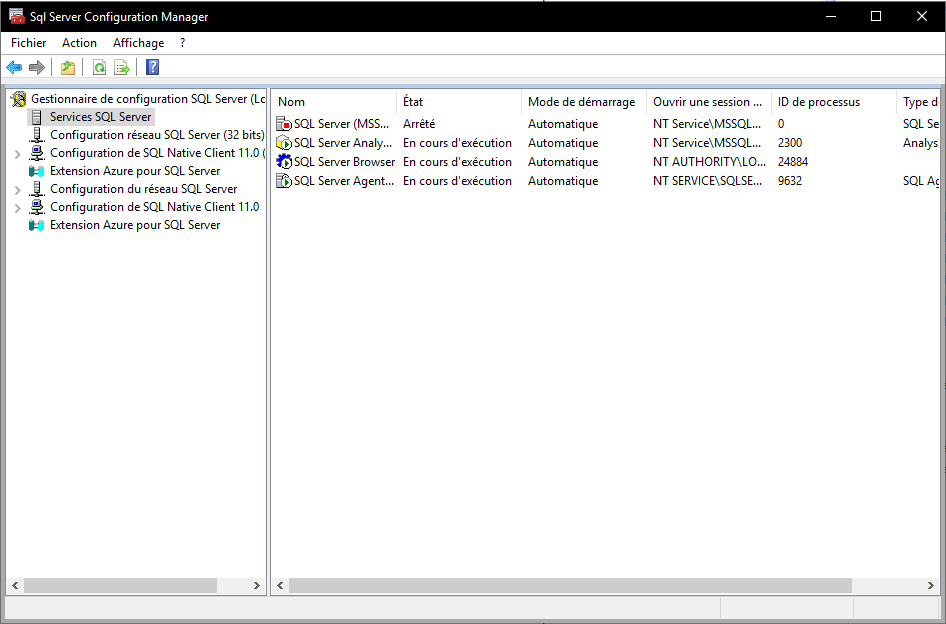This screenshot has height=624, width=946.
Task: Click the stopped SQL Server (MSS...) service icon
Action: click(284, 124)
